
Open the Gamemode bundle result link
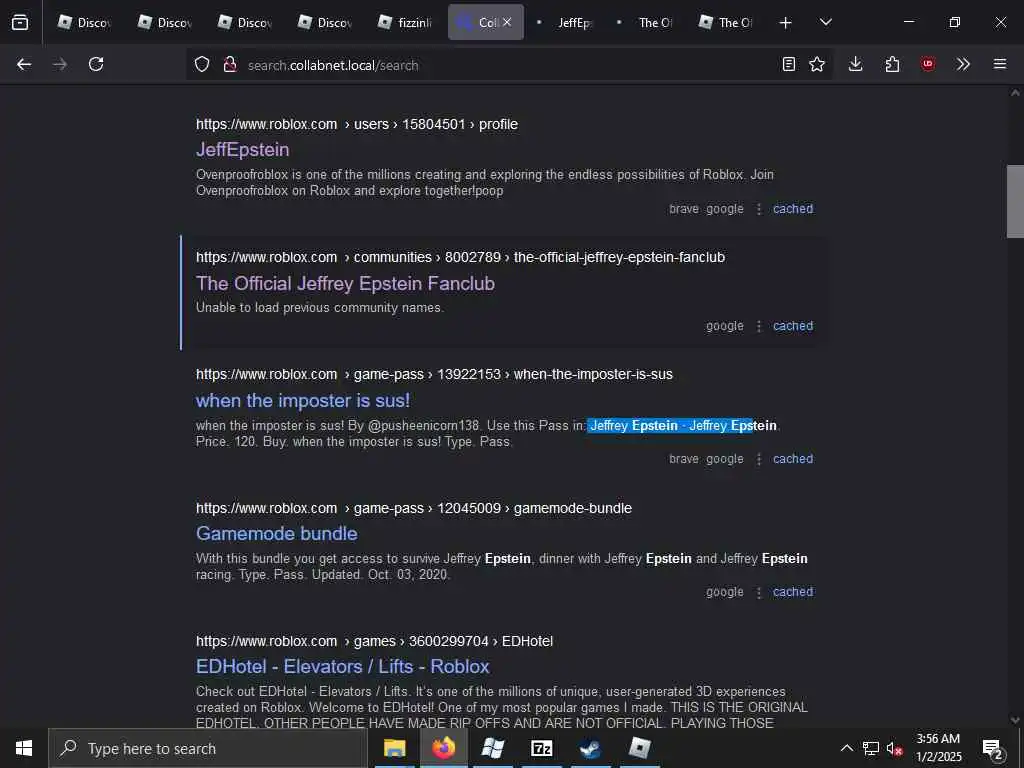tap(276, 534)
